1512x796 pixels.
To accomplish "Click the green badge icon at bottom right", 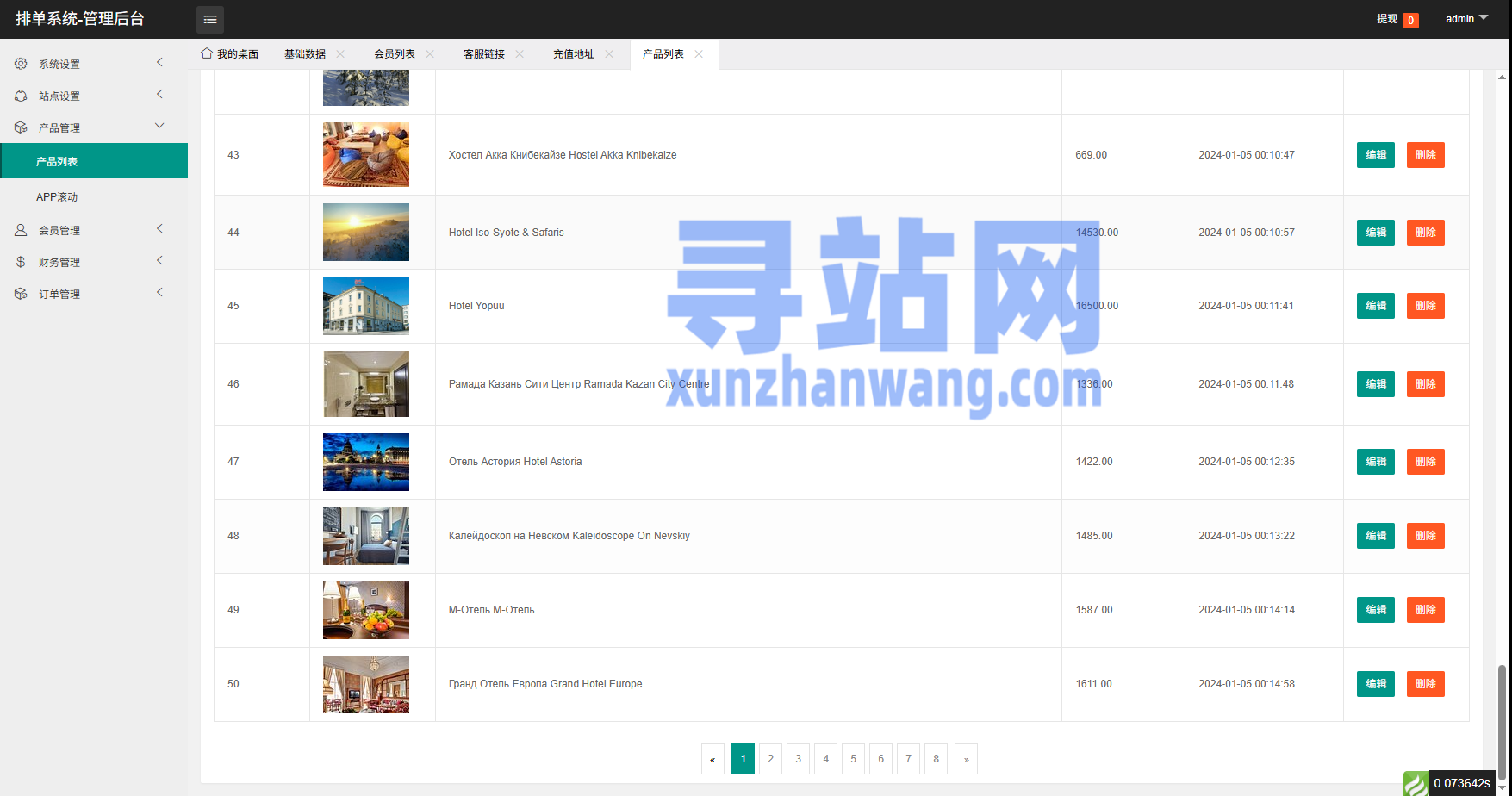I will pos(1416,783).
